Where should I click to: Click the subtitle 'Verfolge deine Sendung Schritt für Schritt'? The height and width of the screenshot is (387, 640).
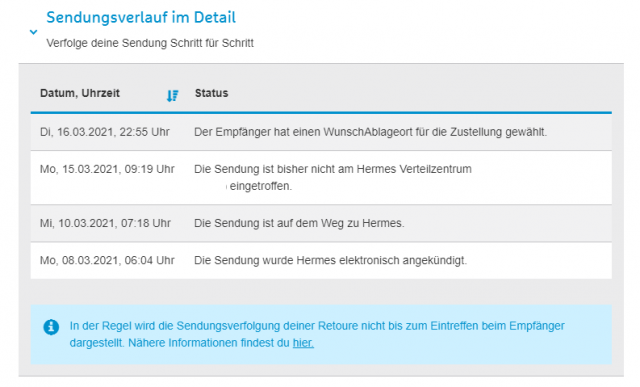click(x=150, y=43)
